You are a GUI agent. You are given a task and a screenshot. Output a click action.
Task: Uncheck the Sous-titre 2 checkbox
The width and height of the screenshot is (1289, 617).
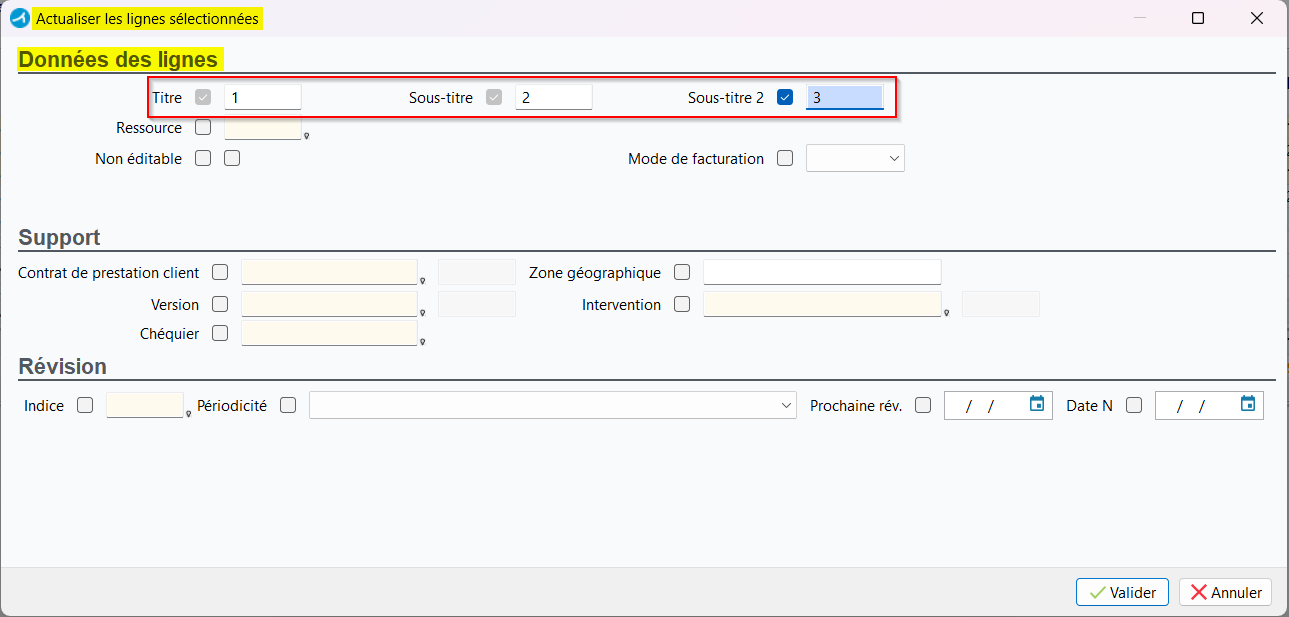point(785,98)
